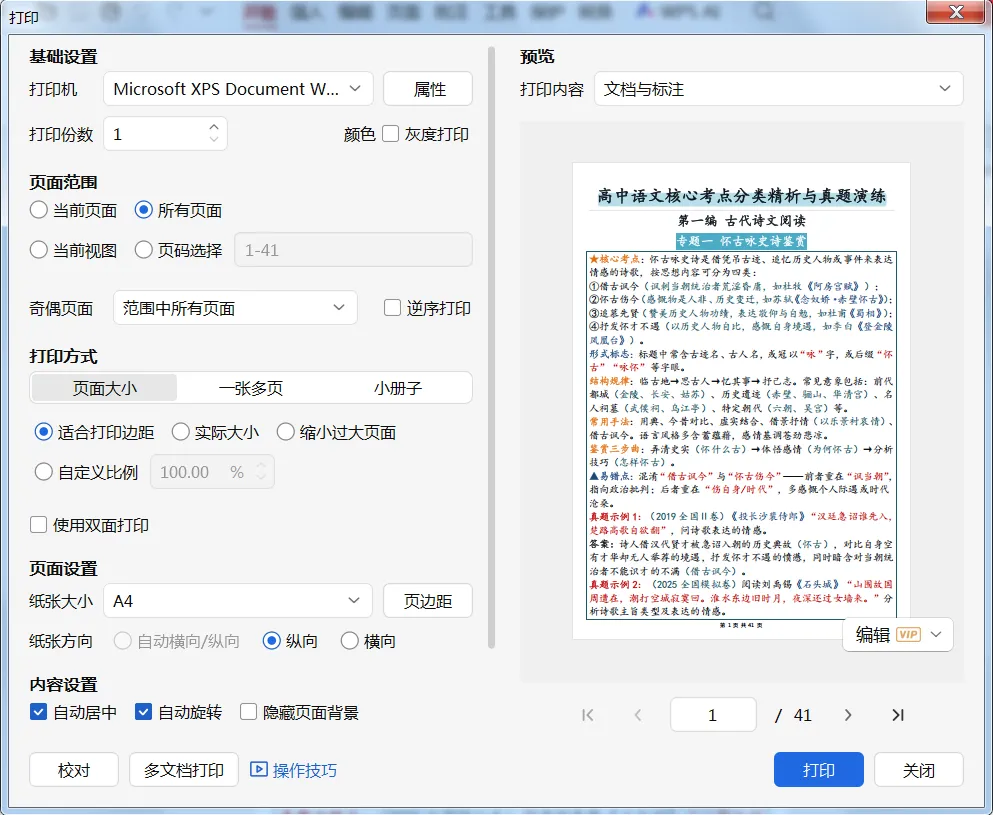This screenshot has height=815, width=993.
Task: Select 当前页面 radio option
Action: pyautogui.click(x=39, y=210)
